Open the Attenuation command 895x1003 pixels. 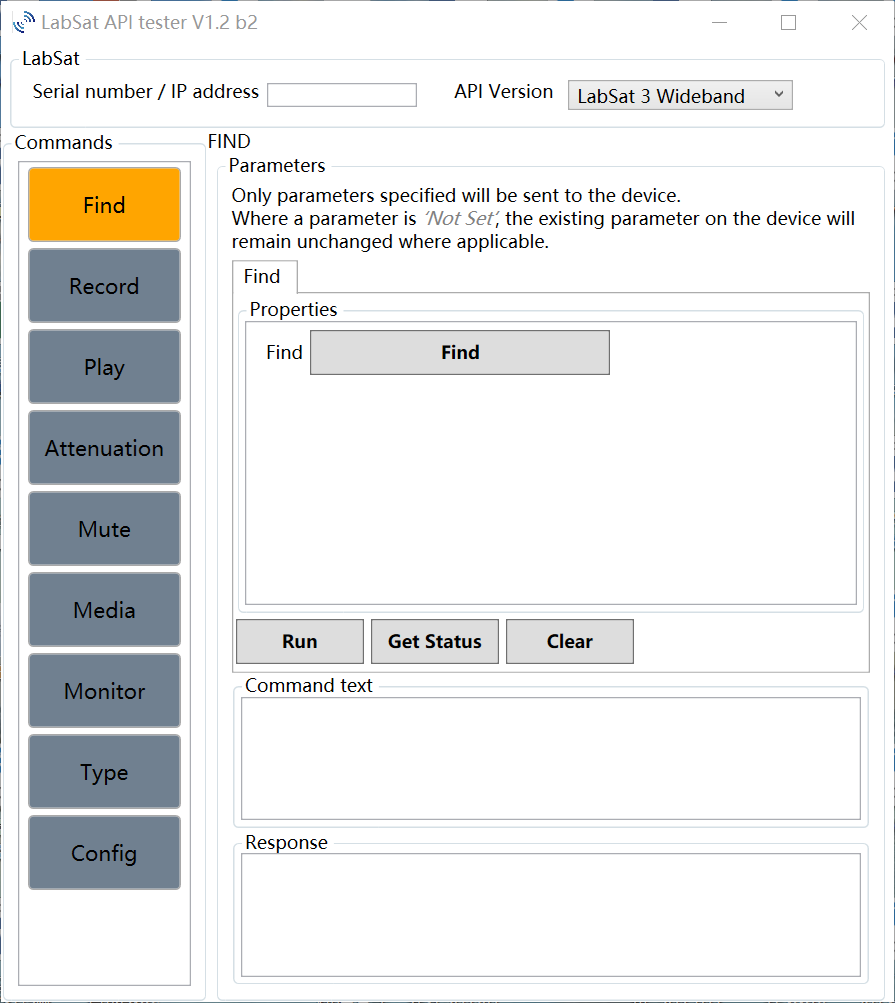click(x=104, y=448)
